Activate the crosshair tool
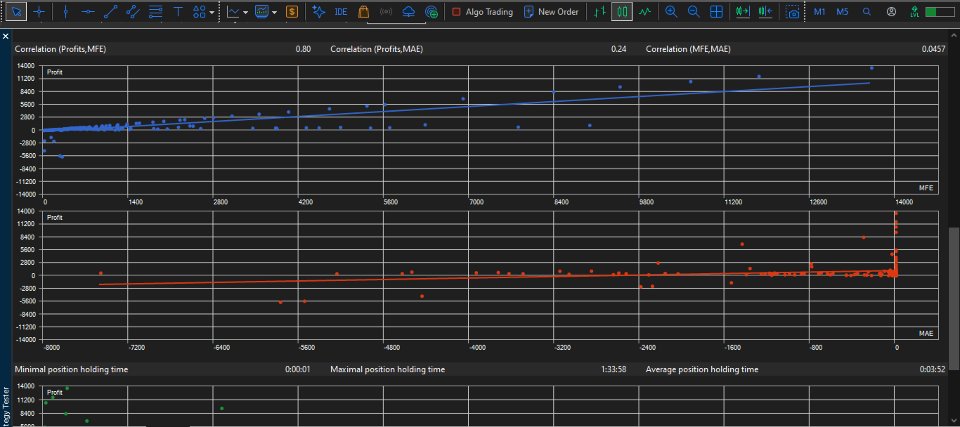The height and width of the screenshot is (427, 960). pyautogui.click(x=39, y=12)
